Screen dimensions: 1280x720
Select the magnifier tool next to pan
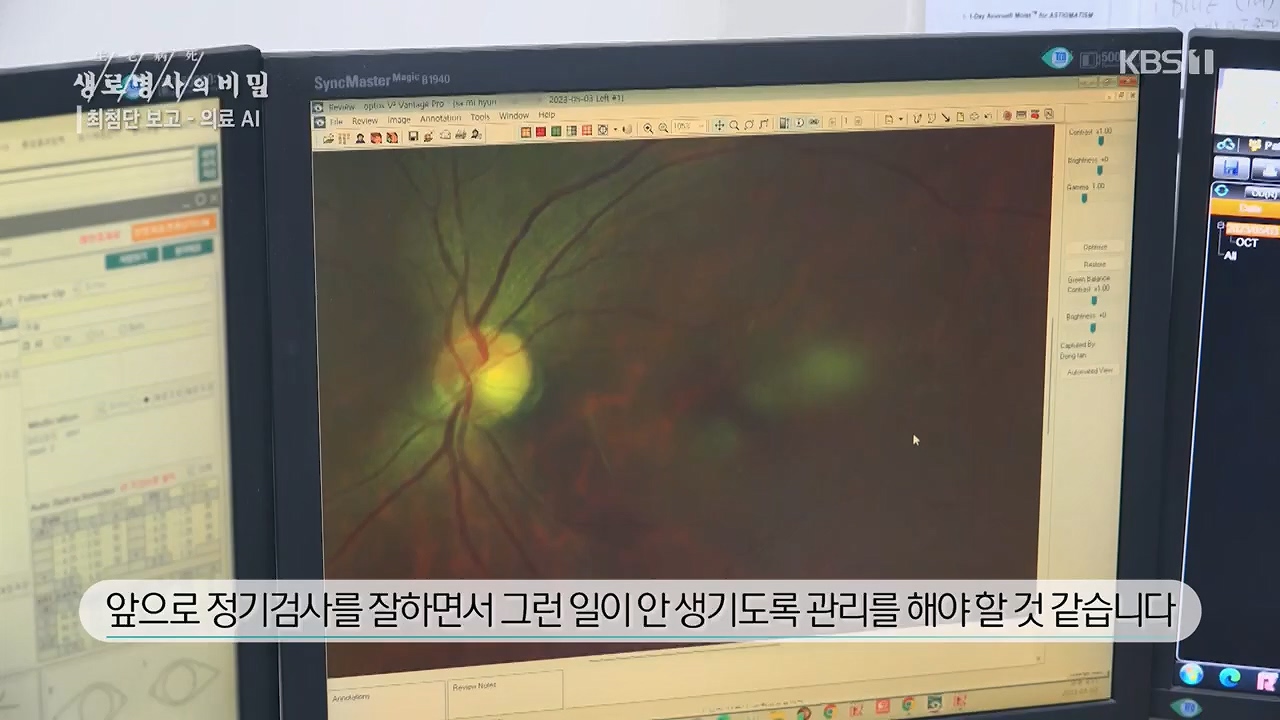[734, 125]
